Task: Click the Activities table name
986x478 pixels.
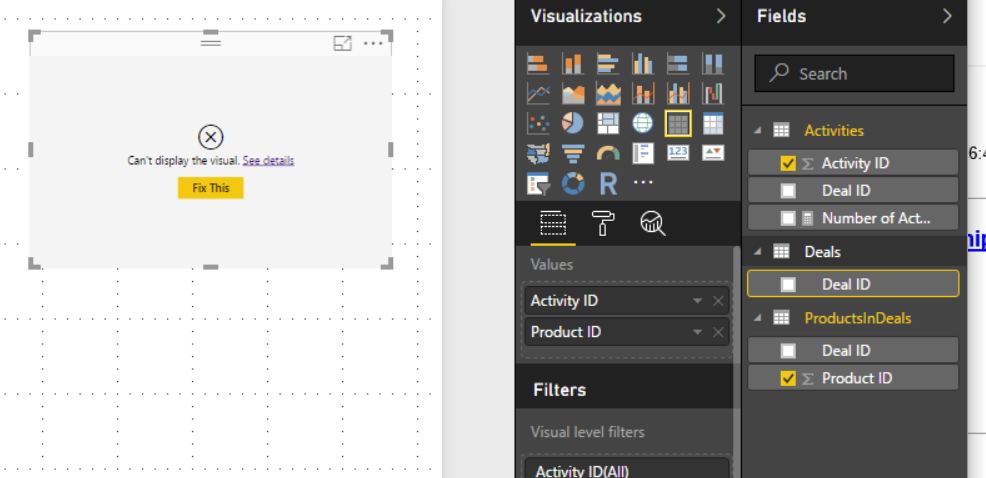Action: 834,131
